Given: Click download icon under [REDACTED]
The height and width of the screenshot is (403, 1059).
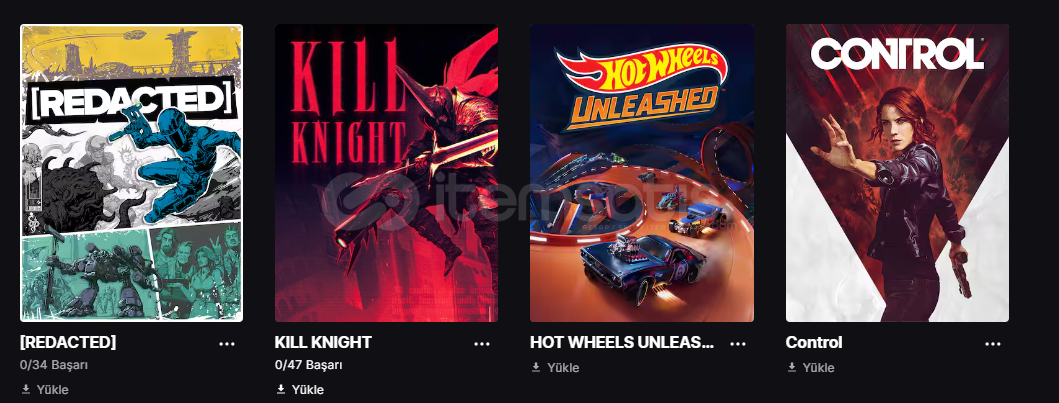Looking at the screenshot, I should click(x=26, y=389).
